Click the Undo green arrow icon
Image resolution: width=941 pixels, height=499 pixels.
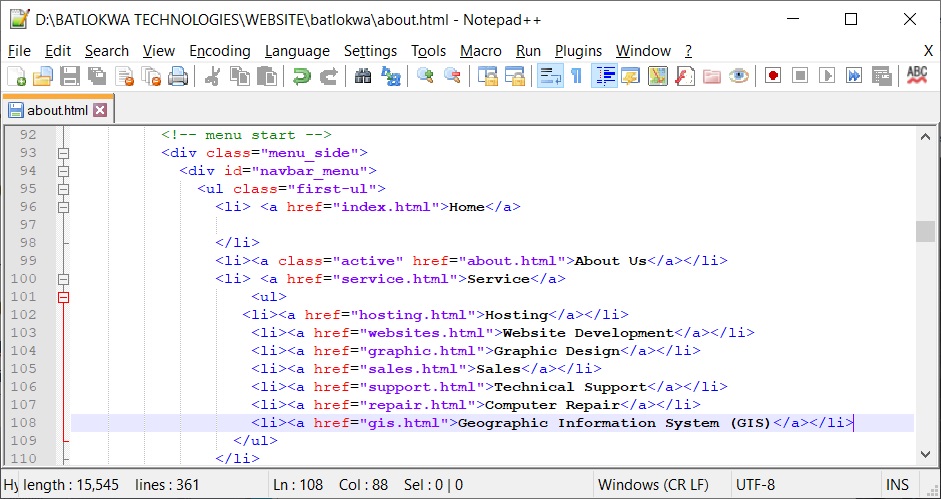coord(300,76)
